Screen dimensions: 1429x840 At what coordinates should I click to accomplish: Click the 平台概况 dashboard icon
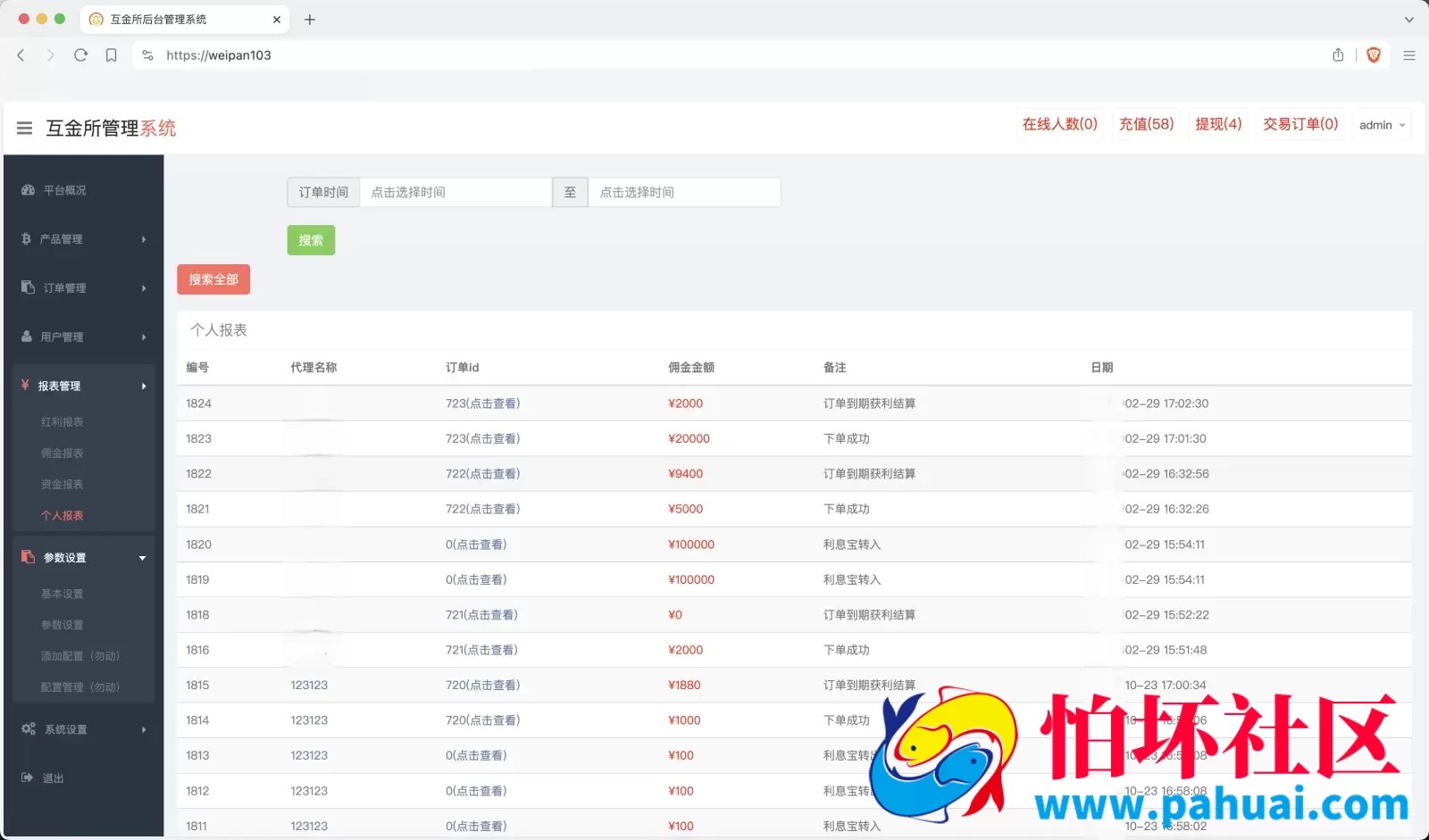point(28,190)
